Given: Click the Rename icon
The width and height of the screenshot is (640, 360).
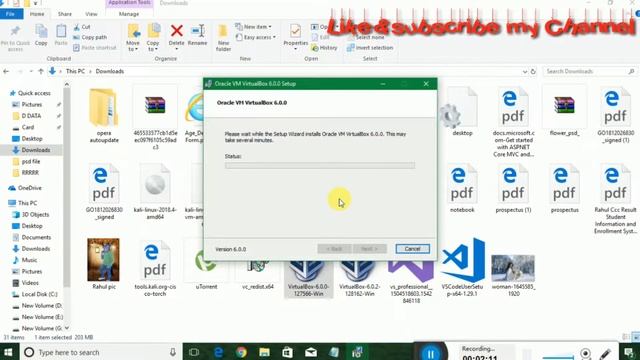Looking at the screenshot, I should [198, 34].
